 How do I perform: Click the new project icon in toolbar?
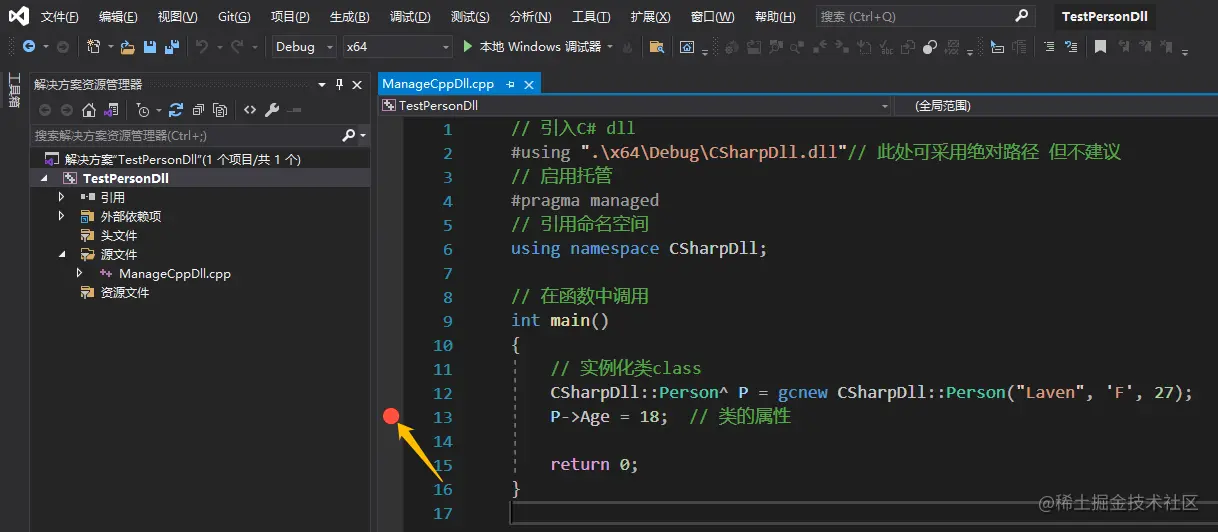(93, 47)
